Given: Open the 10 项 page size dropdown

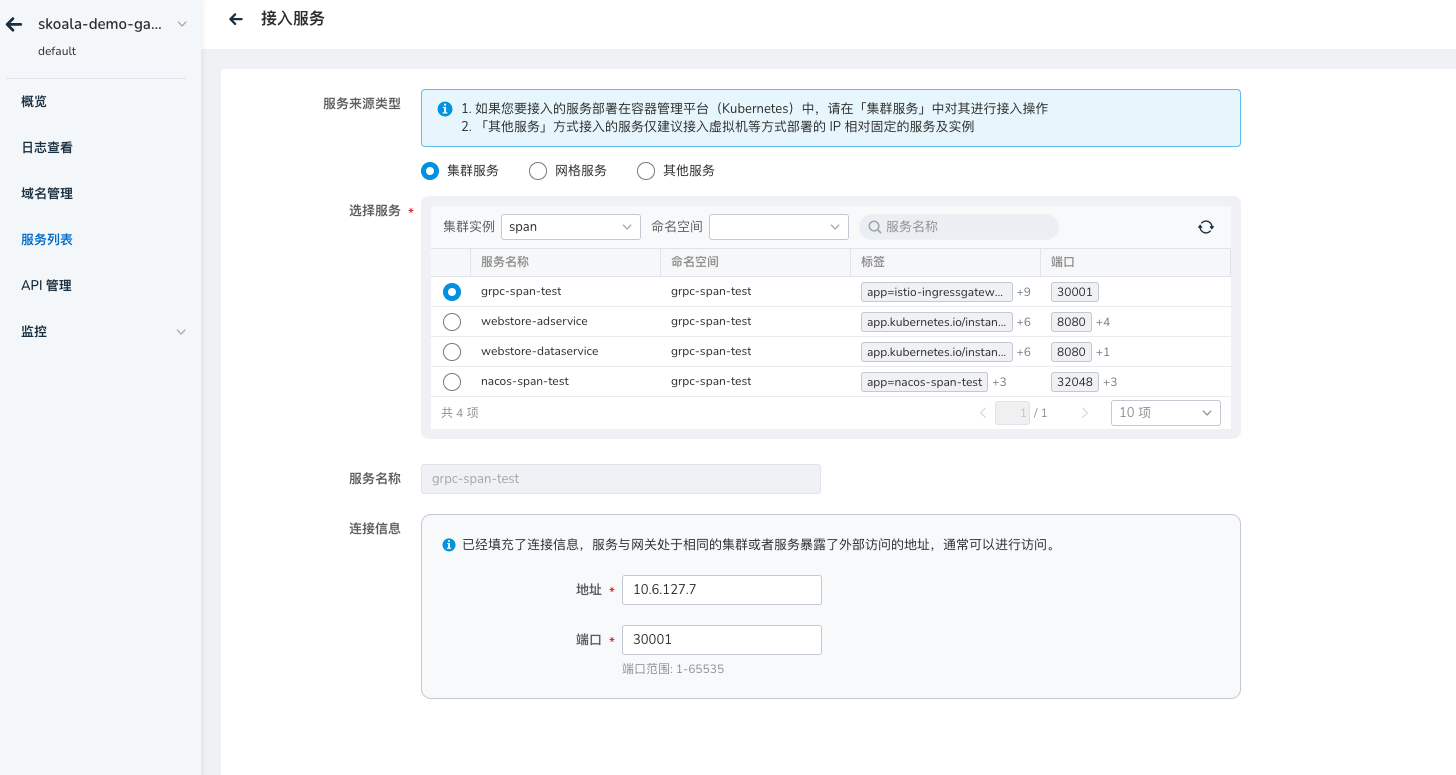Looking at the screenshot, I should pos(1165,413).
